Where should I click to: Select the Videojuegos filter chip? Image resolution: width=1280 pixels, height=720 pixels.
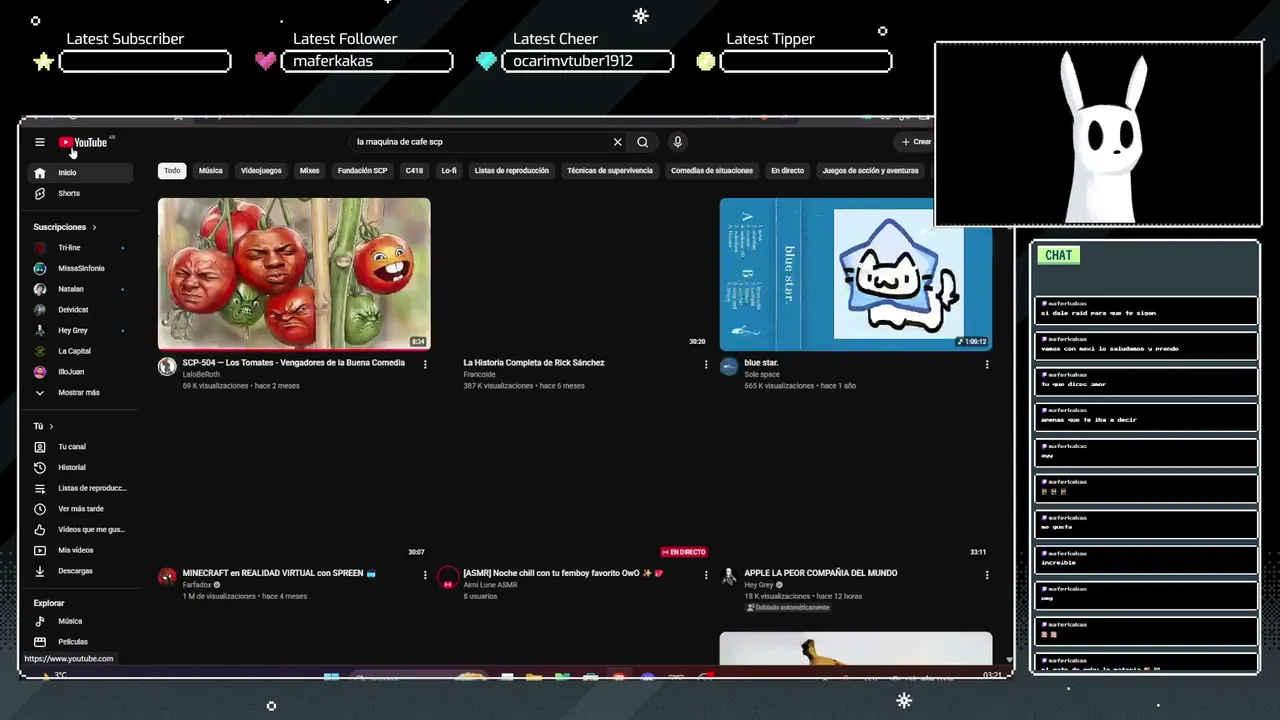[261, 171]
